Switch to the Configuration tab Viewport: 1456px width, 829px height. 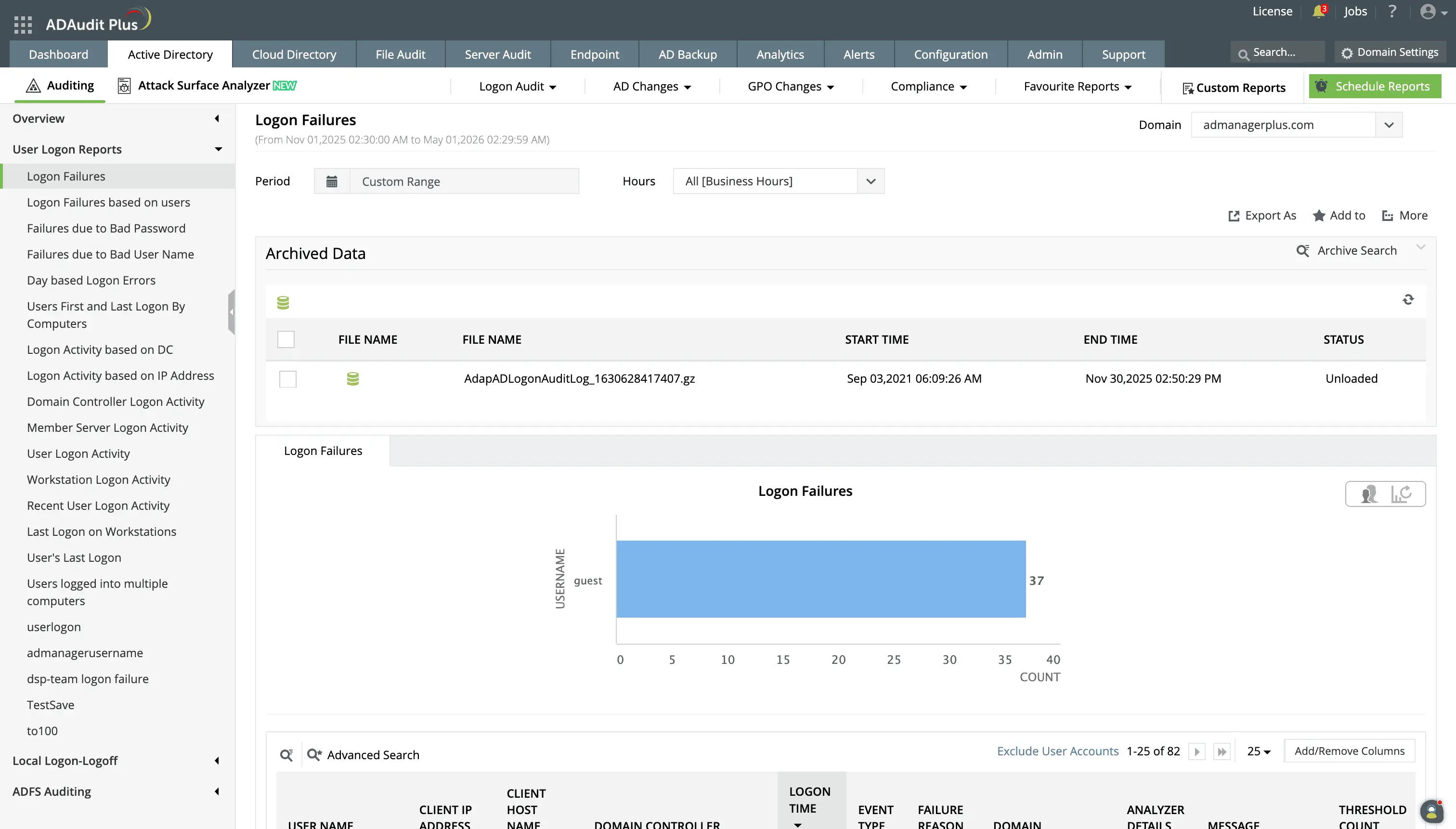click(951, 54)
